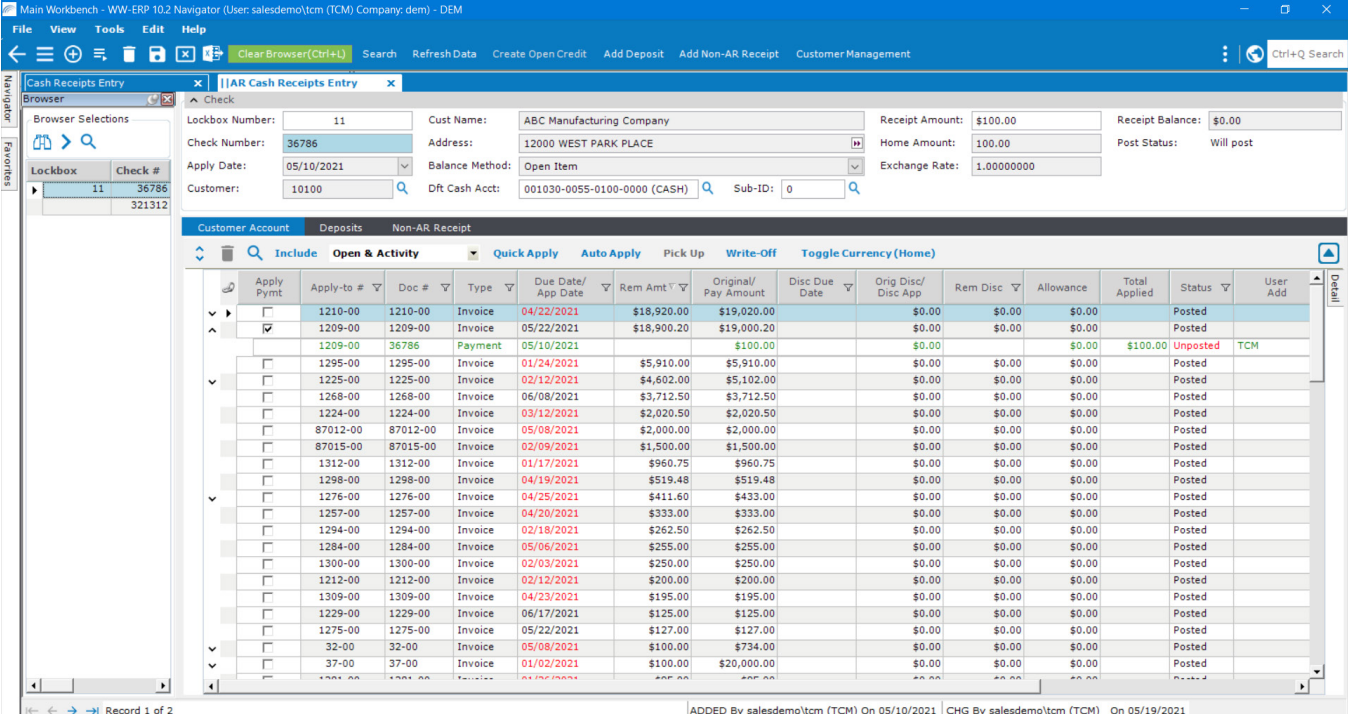
Task: Open the Tools menu
Action: coord(109,30)
